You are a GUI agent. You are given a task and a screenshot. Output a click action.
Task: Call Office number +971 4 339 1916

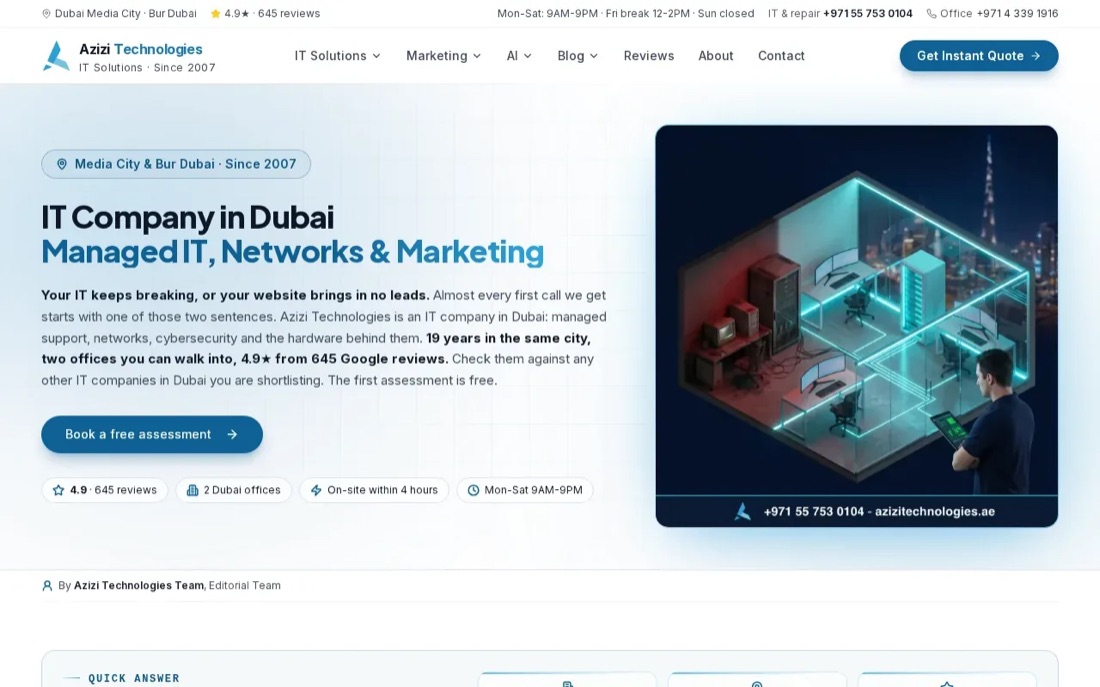coord(1017,13)
